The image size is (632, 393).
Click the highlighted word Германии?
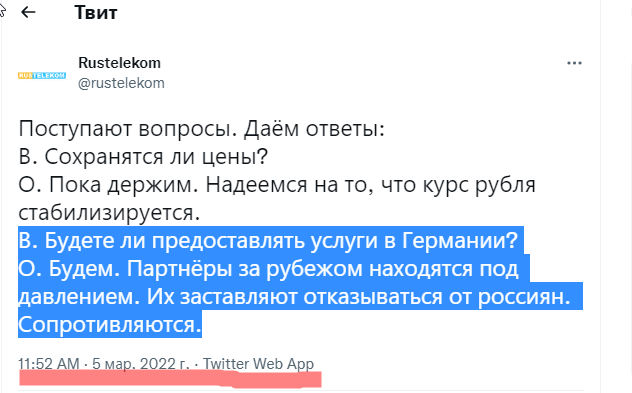point(460,241)
